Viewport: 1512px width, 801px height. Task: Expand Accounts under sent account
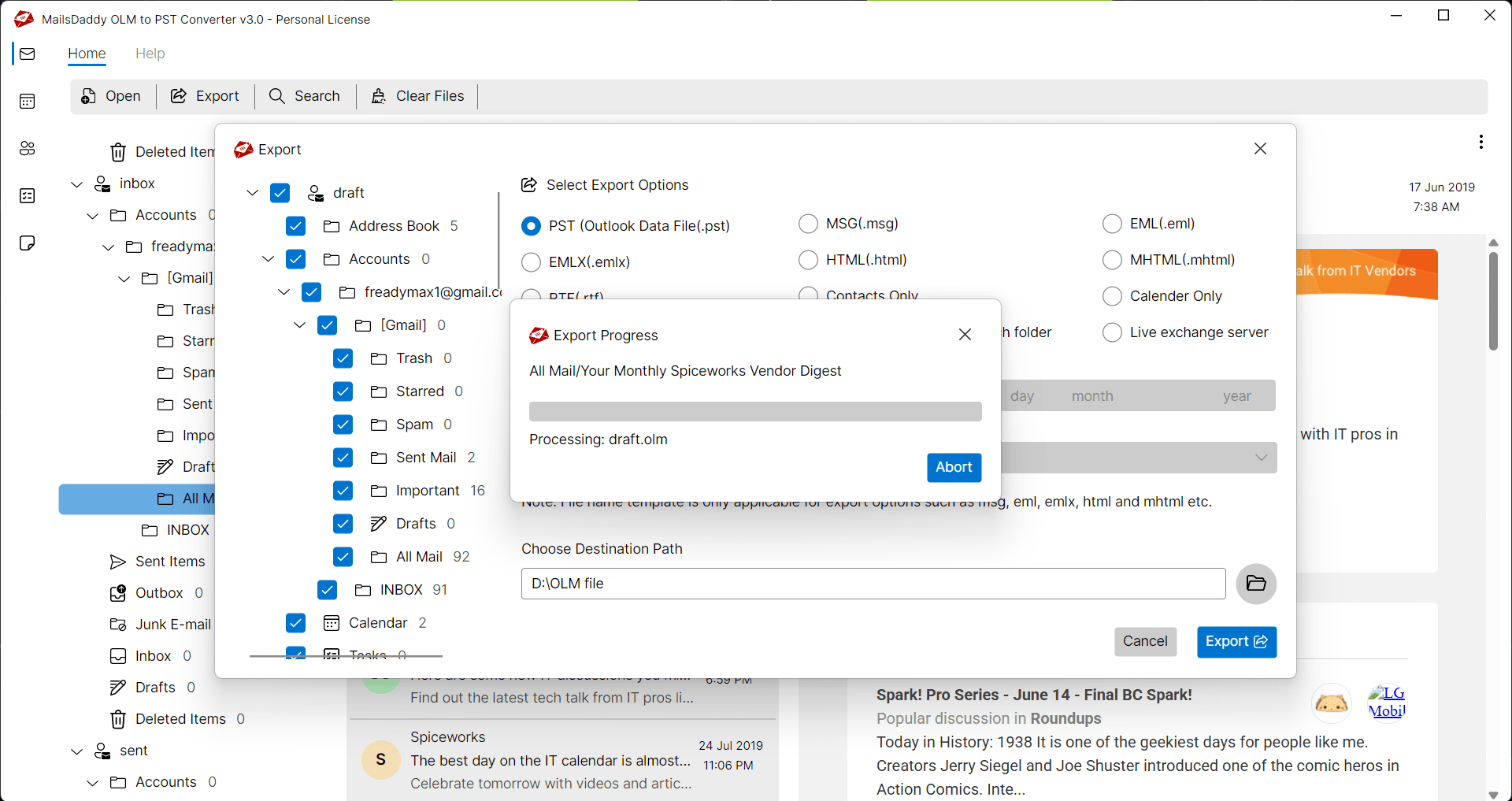tap(93, 782)
